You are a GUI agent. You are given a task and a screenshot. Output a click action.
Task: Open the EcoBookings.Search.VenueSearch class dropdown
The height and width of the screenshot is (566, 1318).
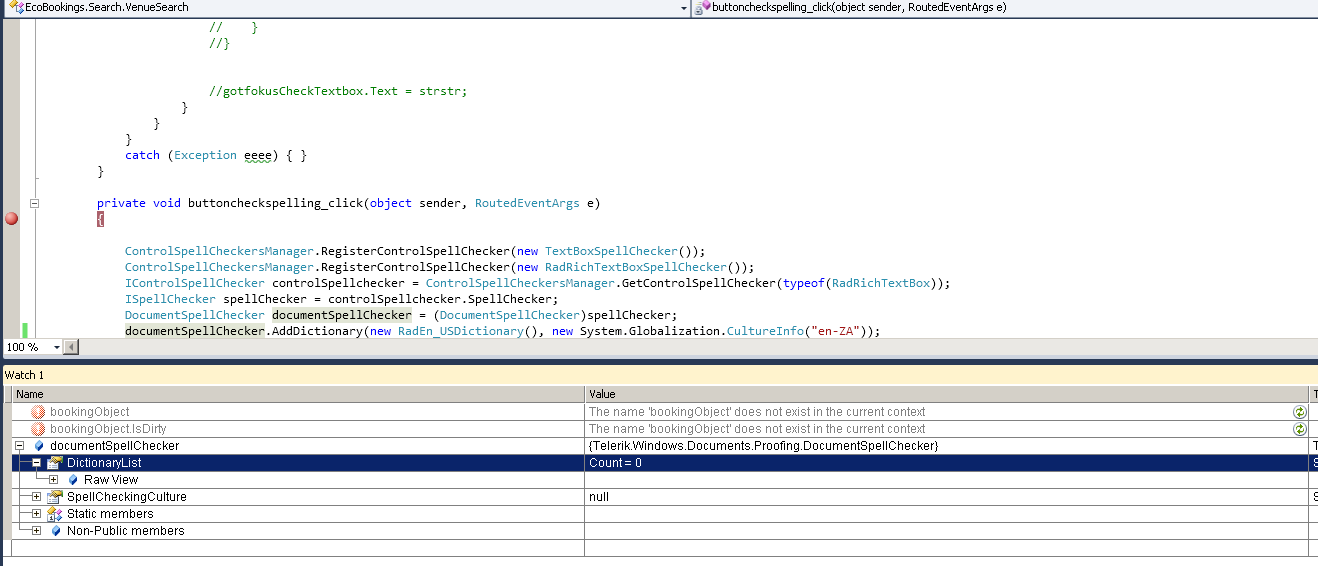click(684, 8)
